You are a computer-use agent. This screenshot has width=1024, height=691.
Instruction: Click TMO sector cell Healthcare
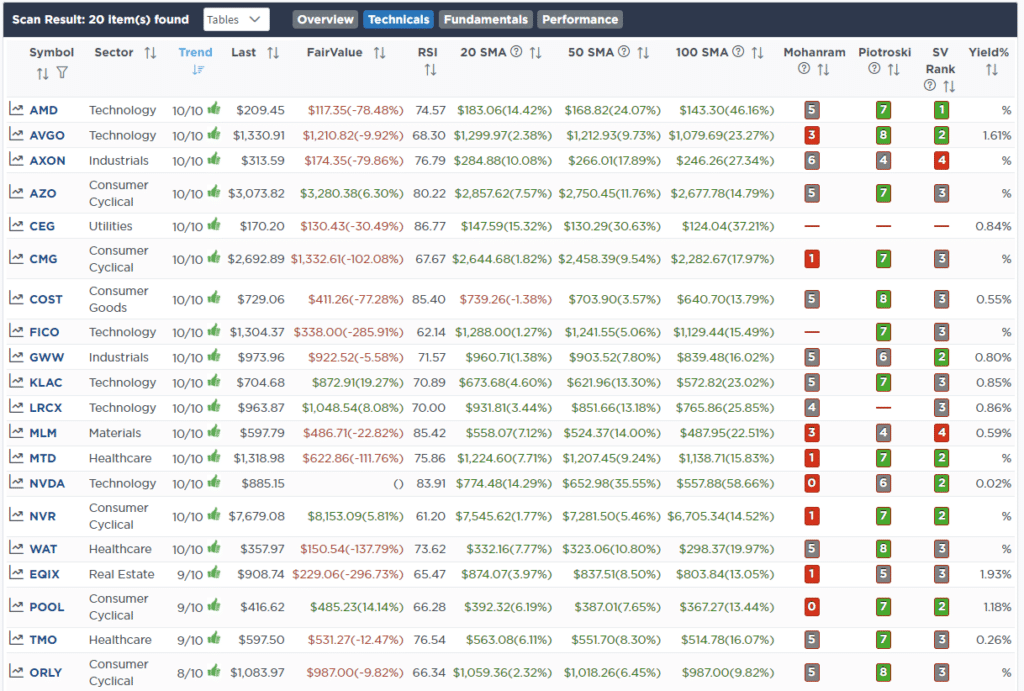coord(120,639)
